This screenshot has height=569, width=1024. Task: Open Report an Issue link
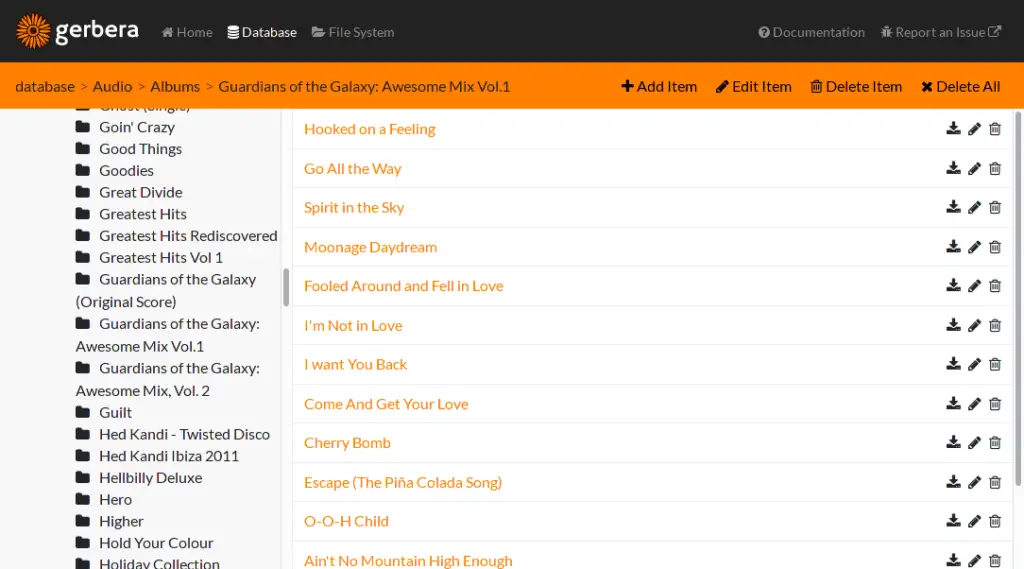(940, 32)
